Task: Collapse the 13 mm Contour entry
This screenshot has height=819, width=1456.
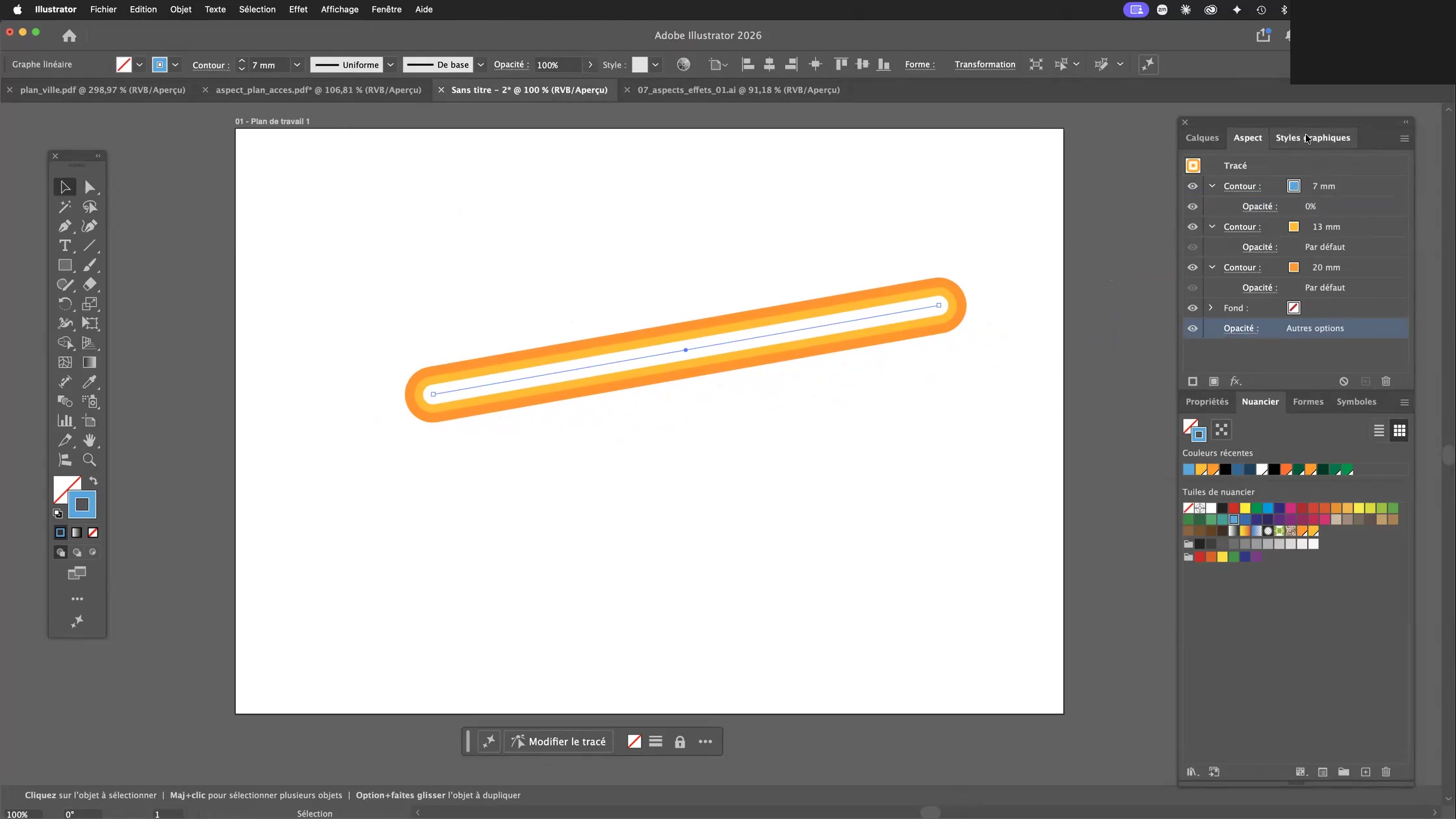Action: pos(1212,226)
